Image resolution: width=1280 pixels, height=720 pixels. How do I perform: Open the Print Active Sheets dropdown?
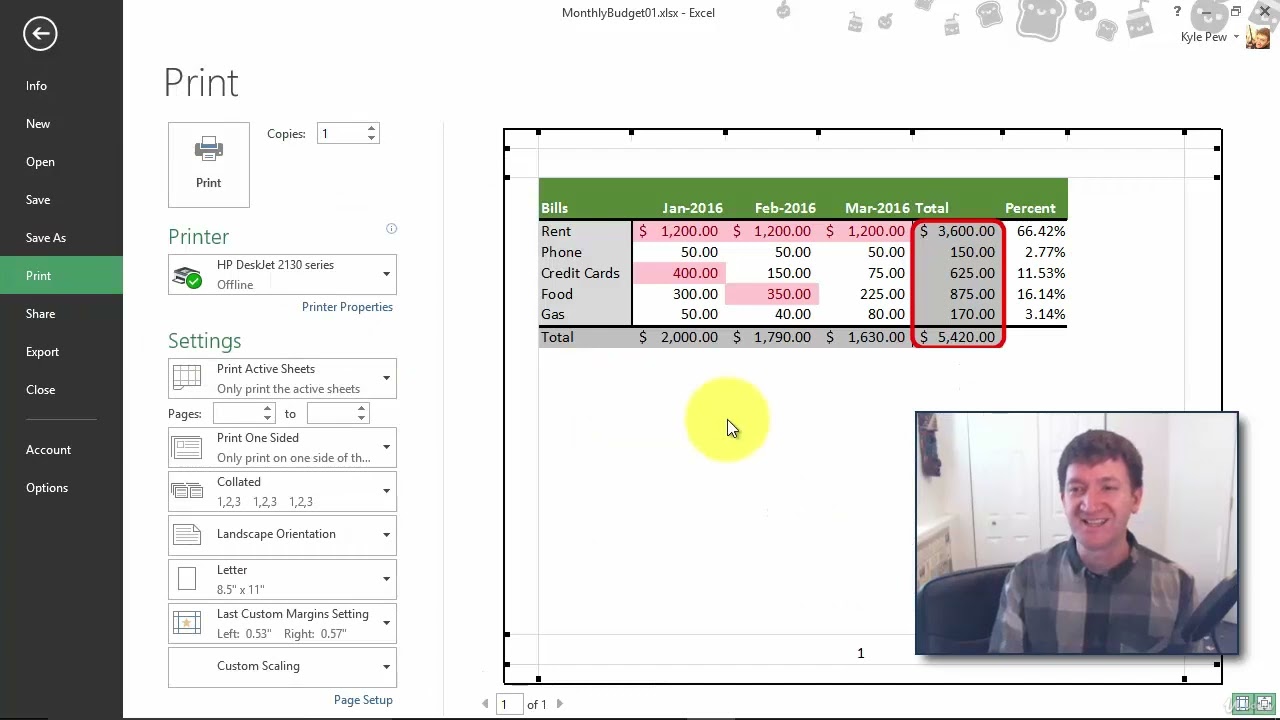386,378
